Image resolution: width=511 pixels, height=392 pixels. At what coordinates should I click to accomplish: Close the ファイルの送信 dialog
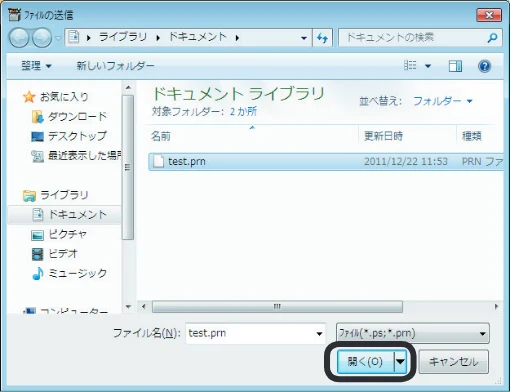point(489,15)
